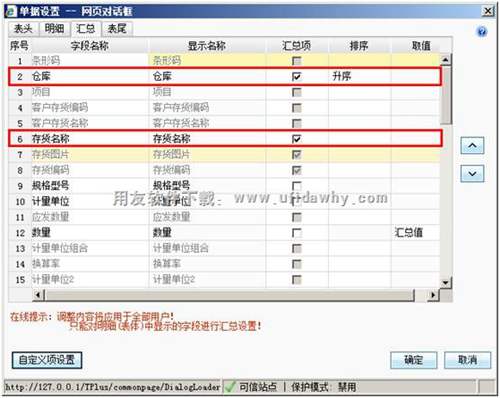Toggle 汇总项 checkbox for 应发数量 row

(x=296, y=217)
